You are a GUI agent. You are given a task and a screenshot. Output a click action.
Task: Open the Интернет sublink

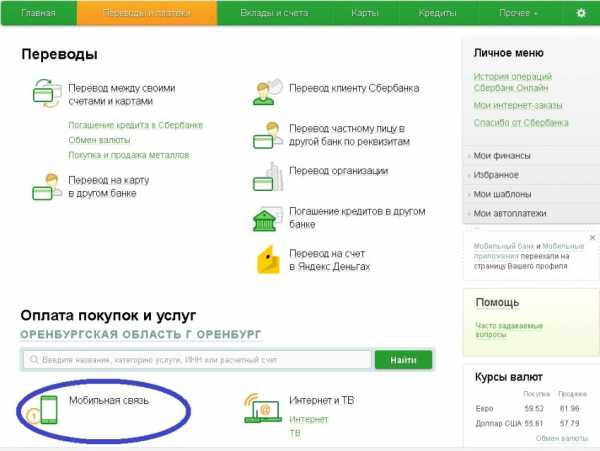308,419
